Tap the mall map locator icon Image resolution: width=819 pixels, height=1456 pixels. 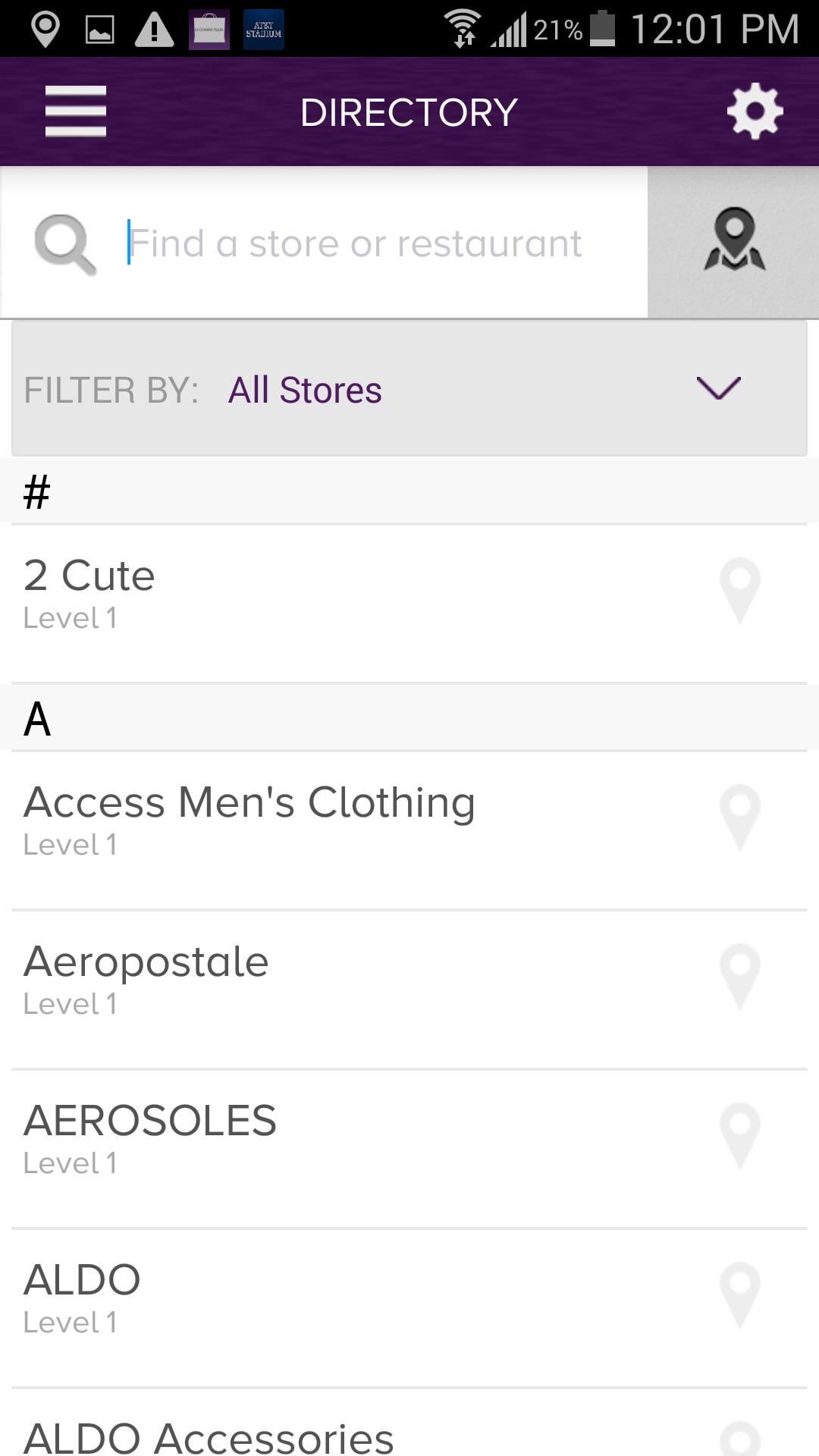733,241
